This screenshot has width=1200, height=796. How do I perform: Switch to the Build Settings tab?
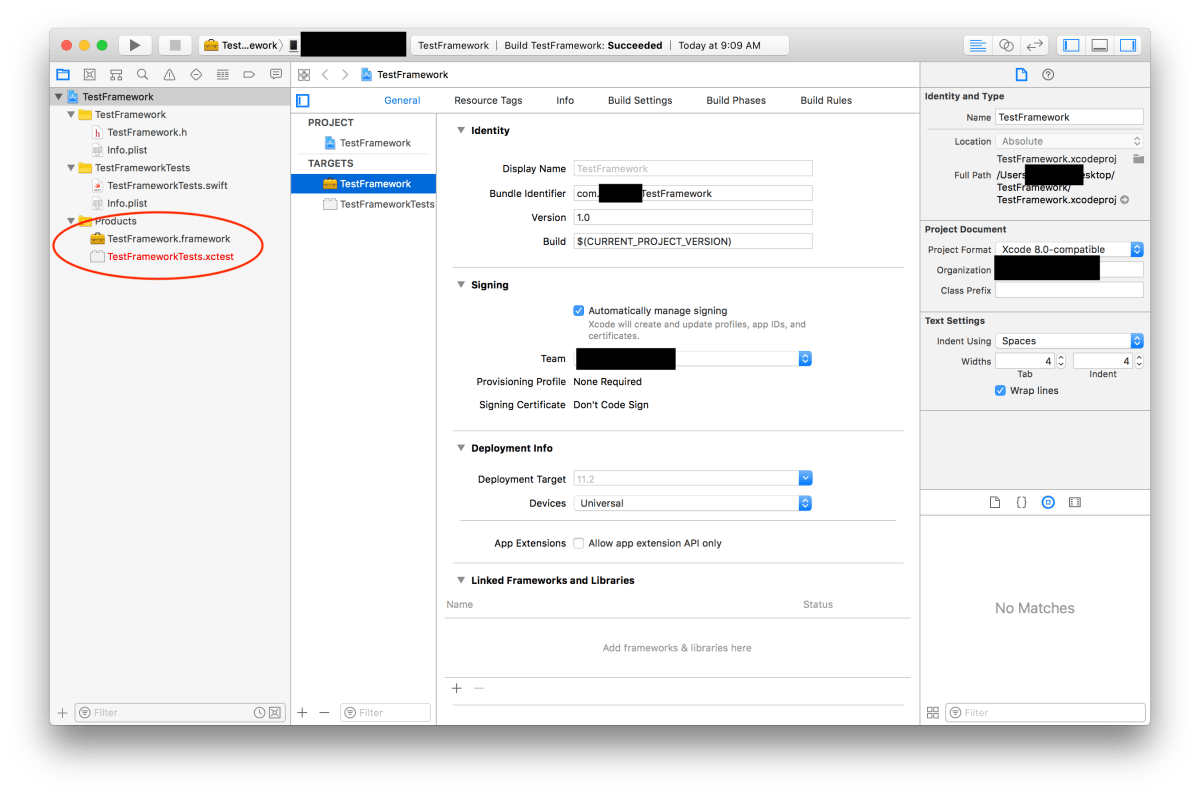point(640,100)
